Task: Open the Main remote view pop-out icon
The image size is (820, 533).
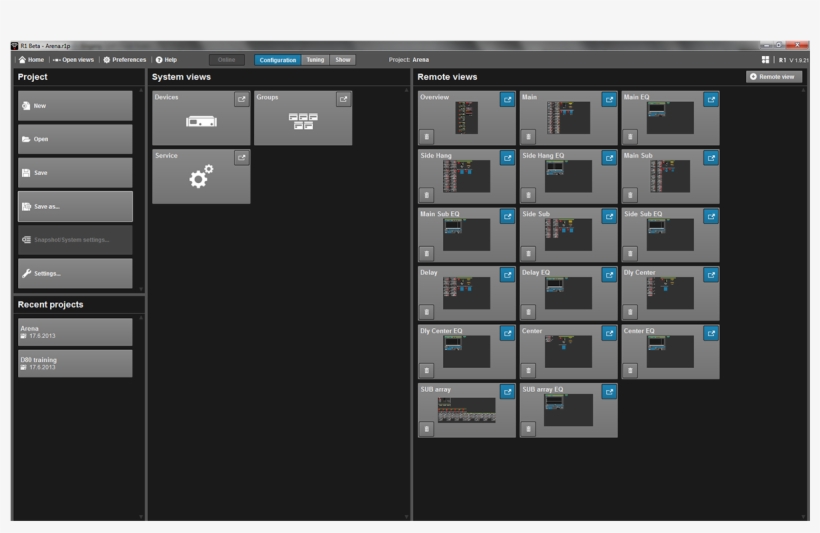Action: (609, 99)
